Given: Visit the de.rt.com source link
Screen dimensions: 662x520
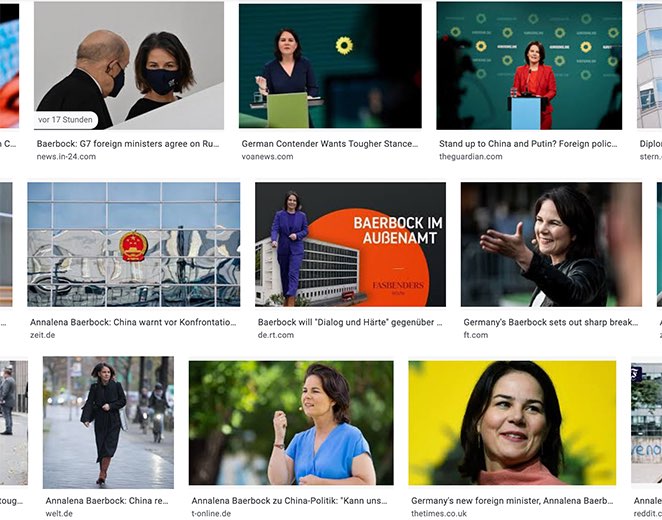Looking at the screenshot, I should tap(276, 335).
